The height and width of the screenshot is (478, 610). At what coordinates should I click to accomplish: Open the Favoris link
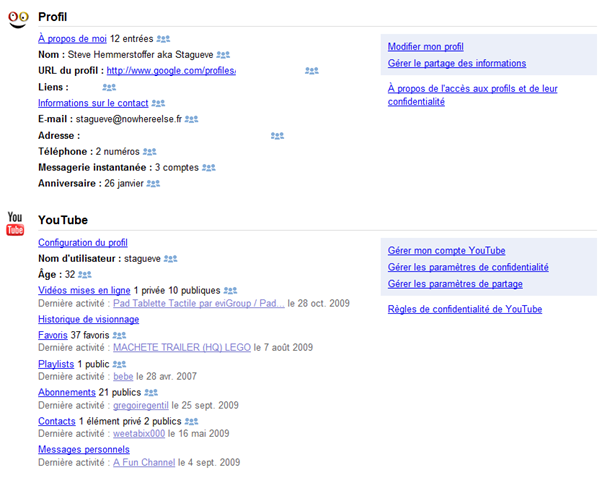coord(53,335)
